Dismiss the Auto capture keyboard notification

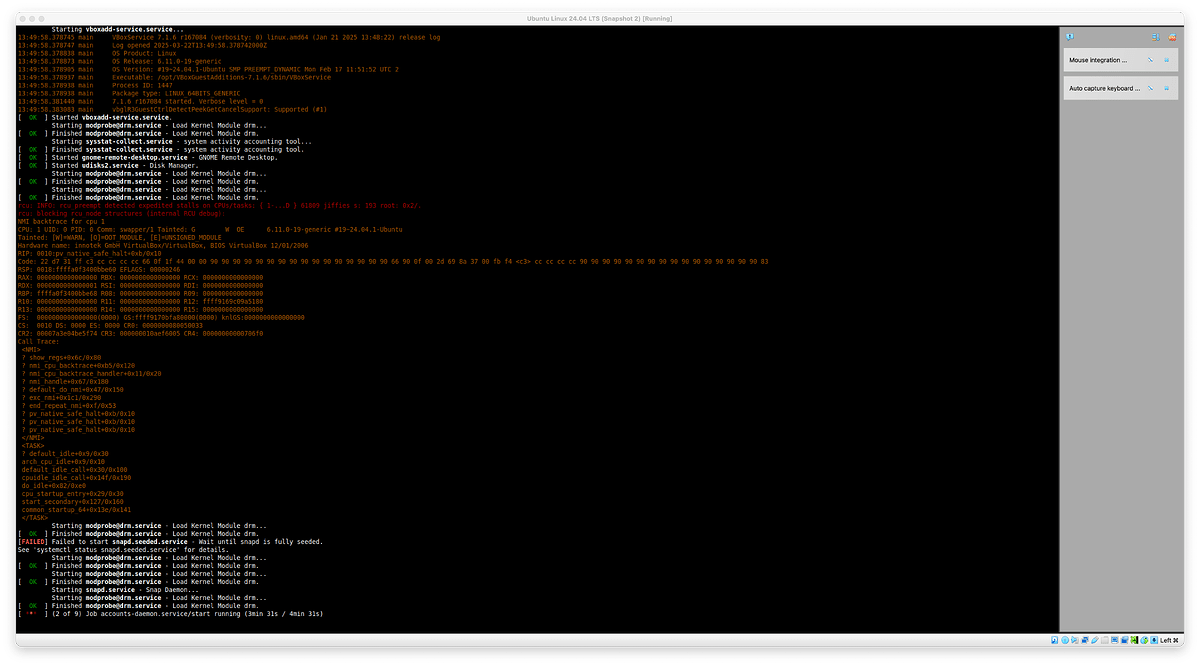(x=1166, y=88)
